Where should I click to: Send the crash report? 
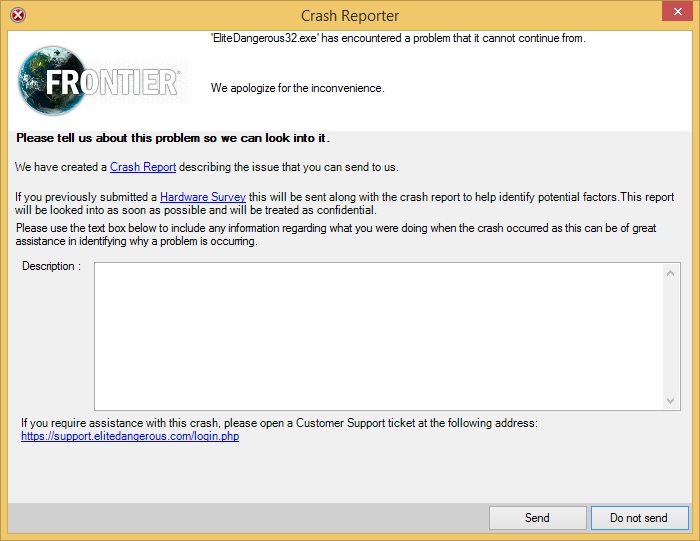tap(538, 518)
